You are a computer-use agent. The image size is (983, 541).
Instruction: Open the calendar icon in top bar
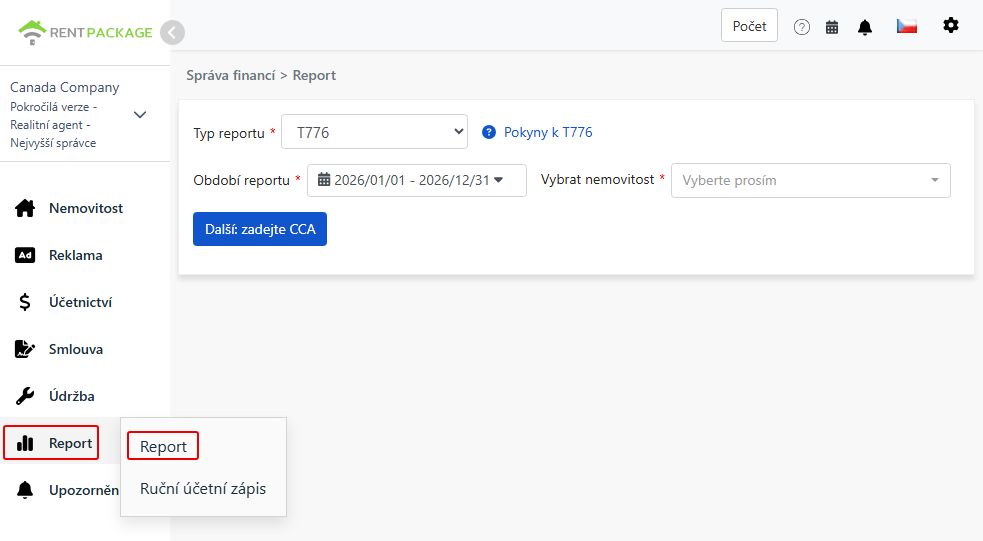pos(832,27)
